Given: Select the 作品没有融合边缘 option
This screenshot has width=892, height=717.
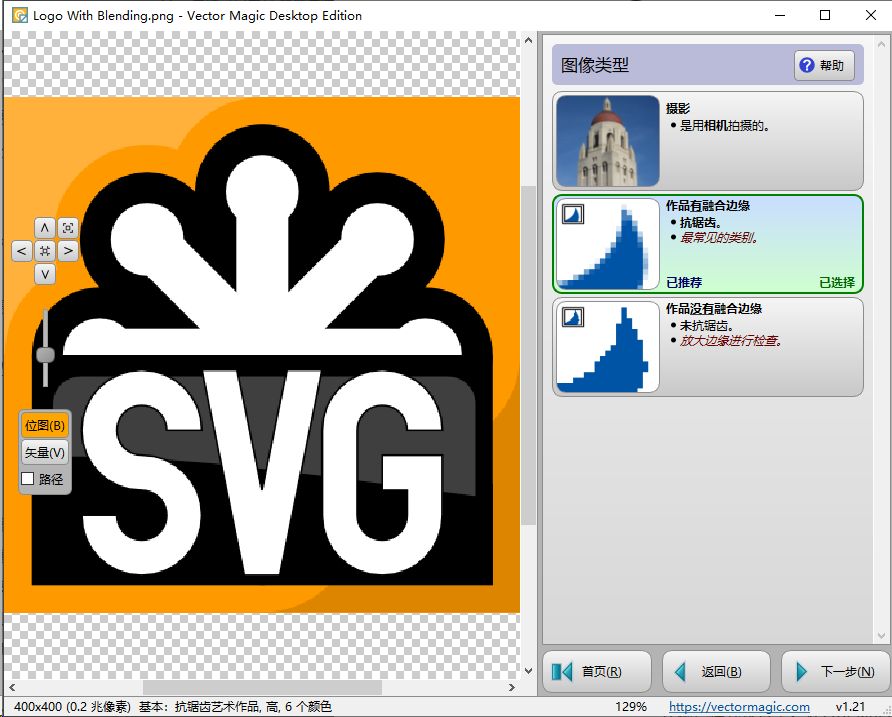Looking at the screenshot, I should 708,347.
